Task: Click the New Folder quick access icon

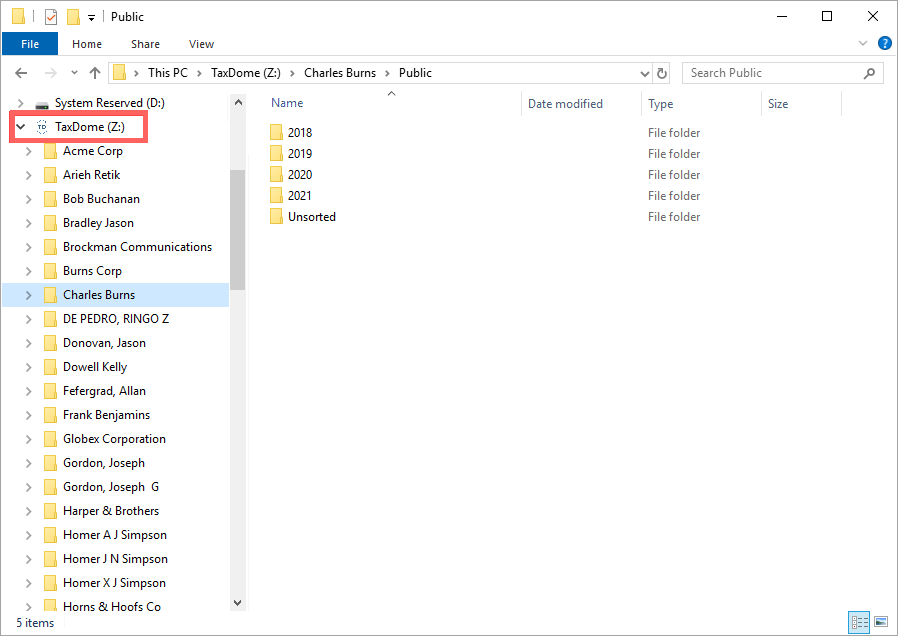Action: [73, 16]
